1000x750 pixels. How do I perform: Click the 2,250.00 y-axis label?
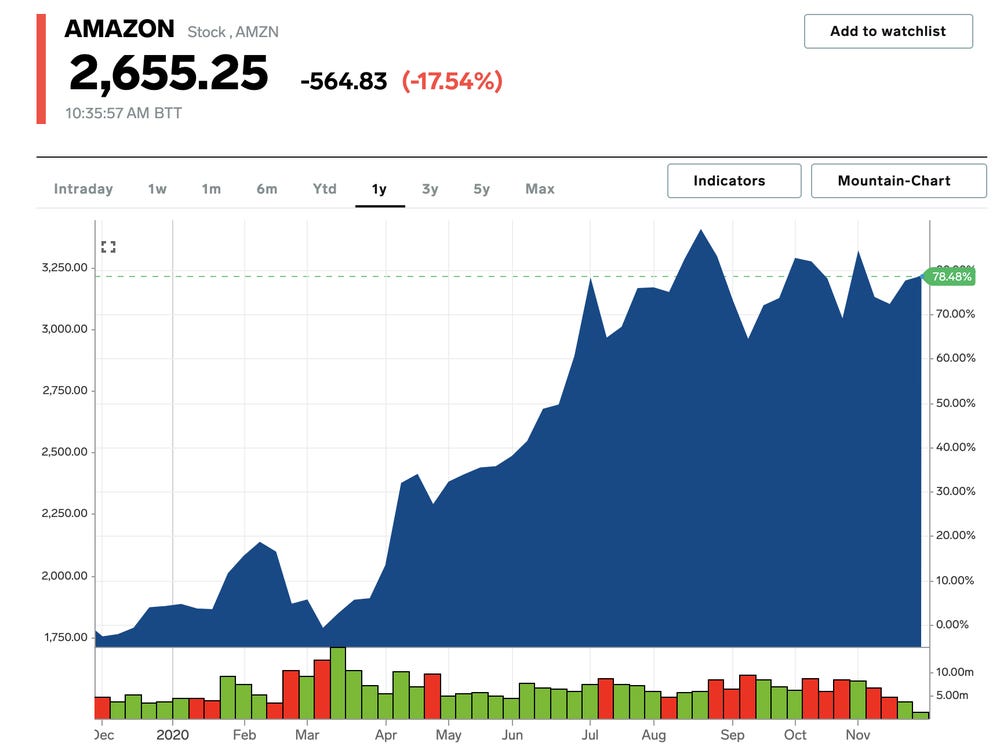pyautogui.click(x=64, y=513)
